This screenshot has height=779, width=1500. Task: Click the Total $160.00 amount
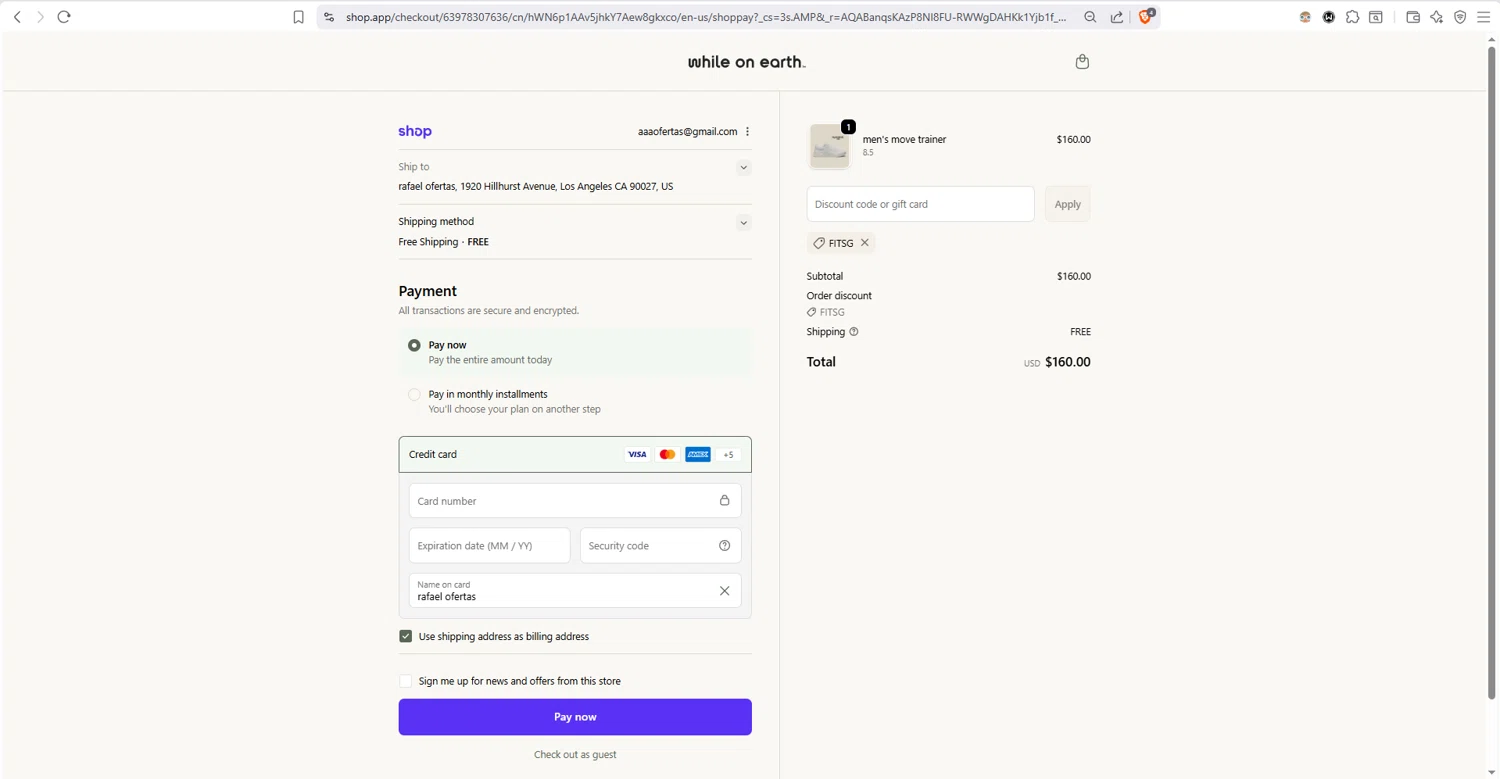pyautogui.click(x=1067, y=363)
